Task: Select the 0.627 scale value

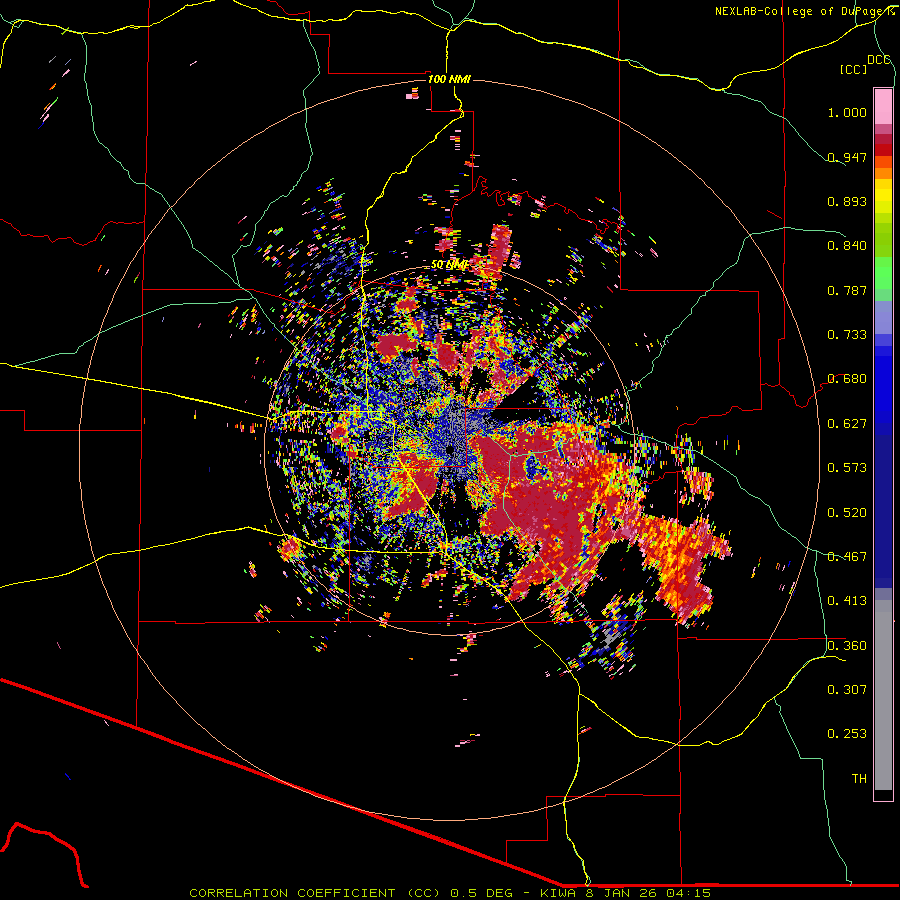Action: click(x=847, y=424)
